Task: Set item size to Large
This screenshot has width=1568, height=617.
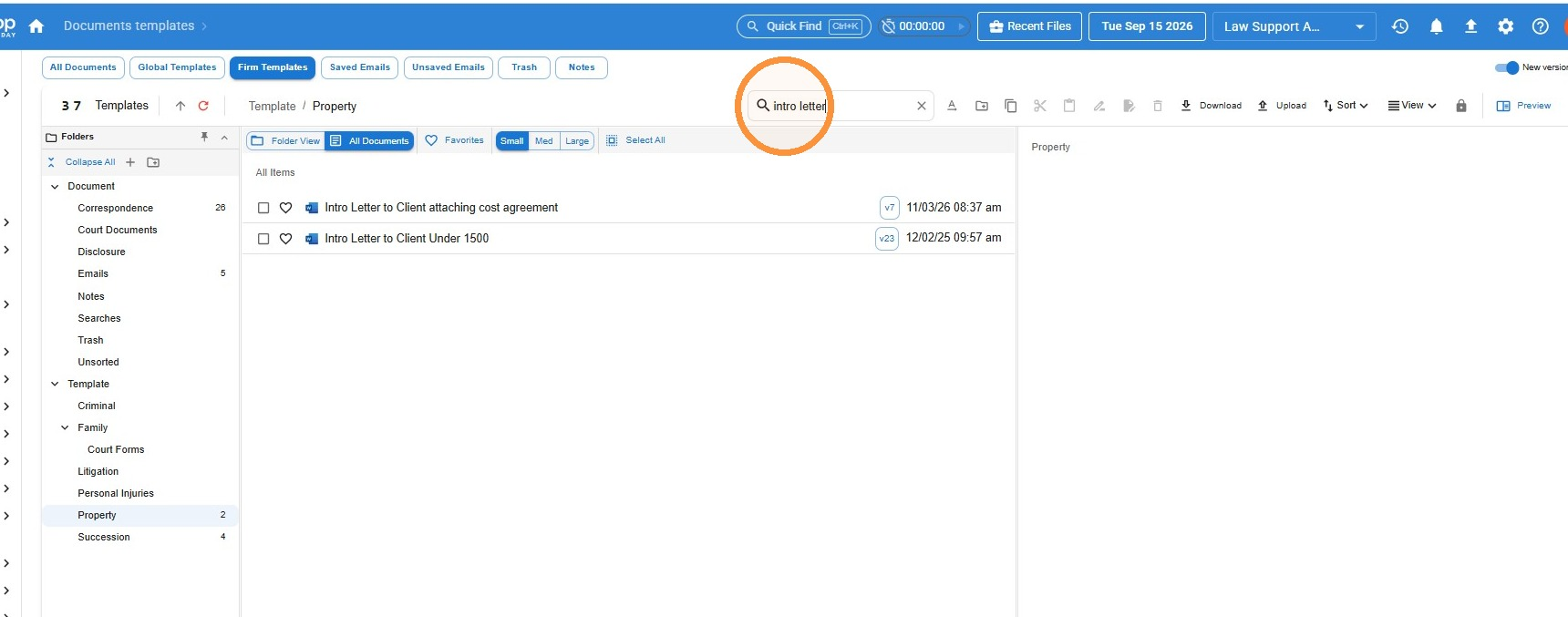Action: (x=577, y=140)
